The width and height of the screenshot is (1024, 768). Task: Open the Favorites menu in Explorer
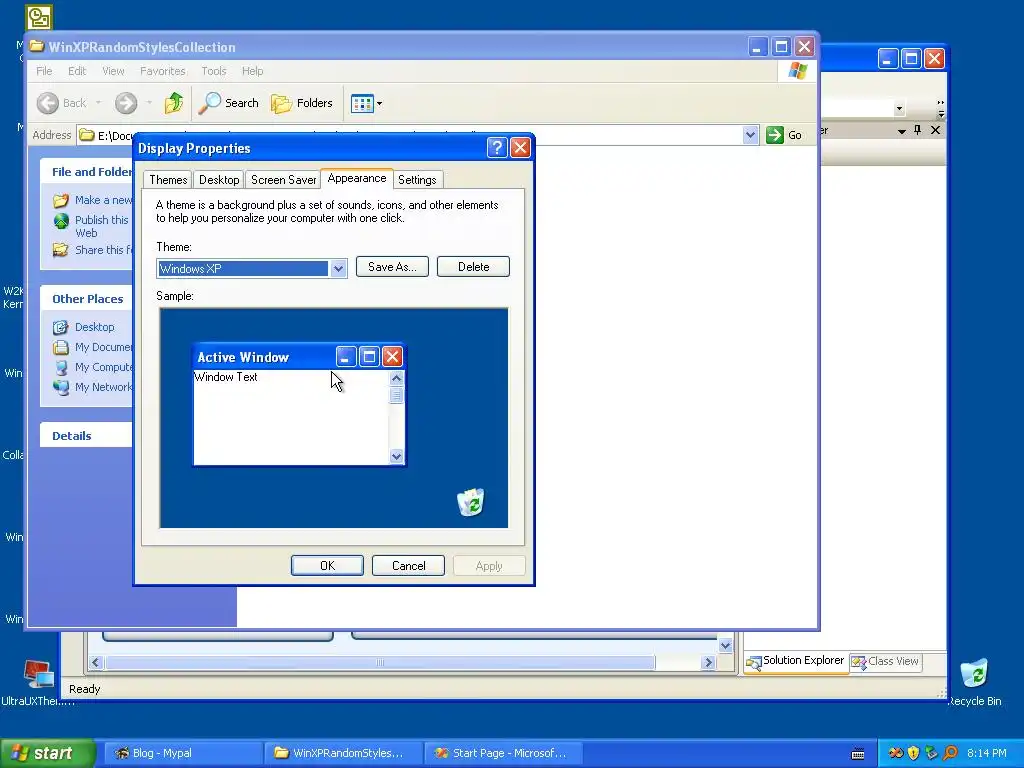pyautogui.click(x=163, y=71)
